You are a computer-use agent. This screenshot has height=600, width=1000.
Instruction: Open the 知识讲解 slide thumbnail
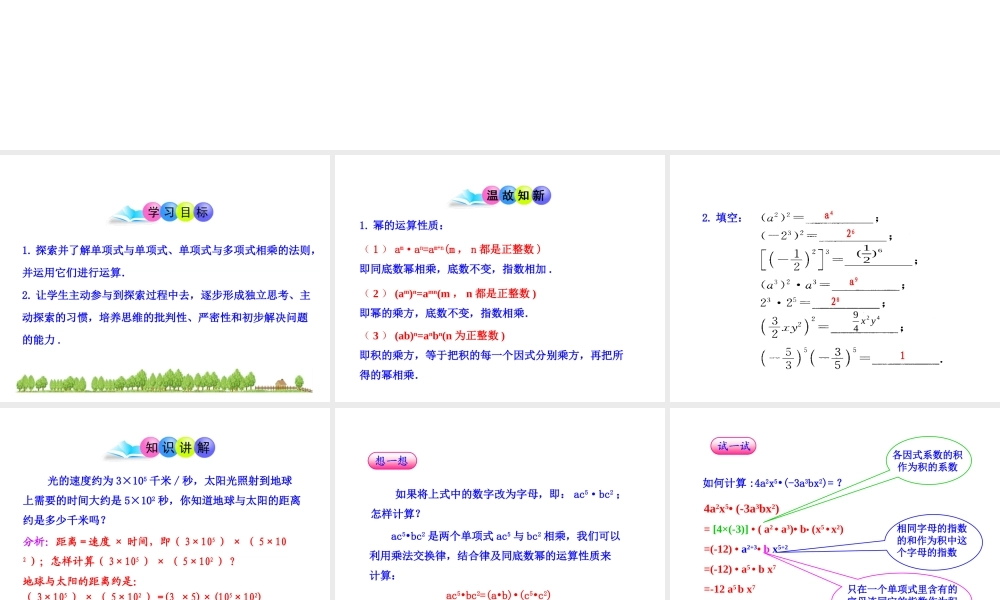coord(165,502)
